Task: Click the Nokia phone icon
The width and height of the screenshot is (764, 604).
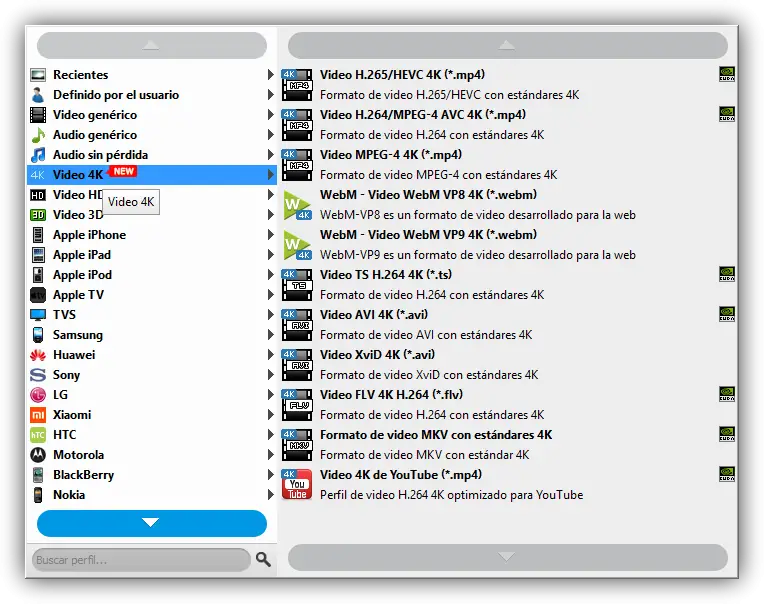Action: click(38, 495)
